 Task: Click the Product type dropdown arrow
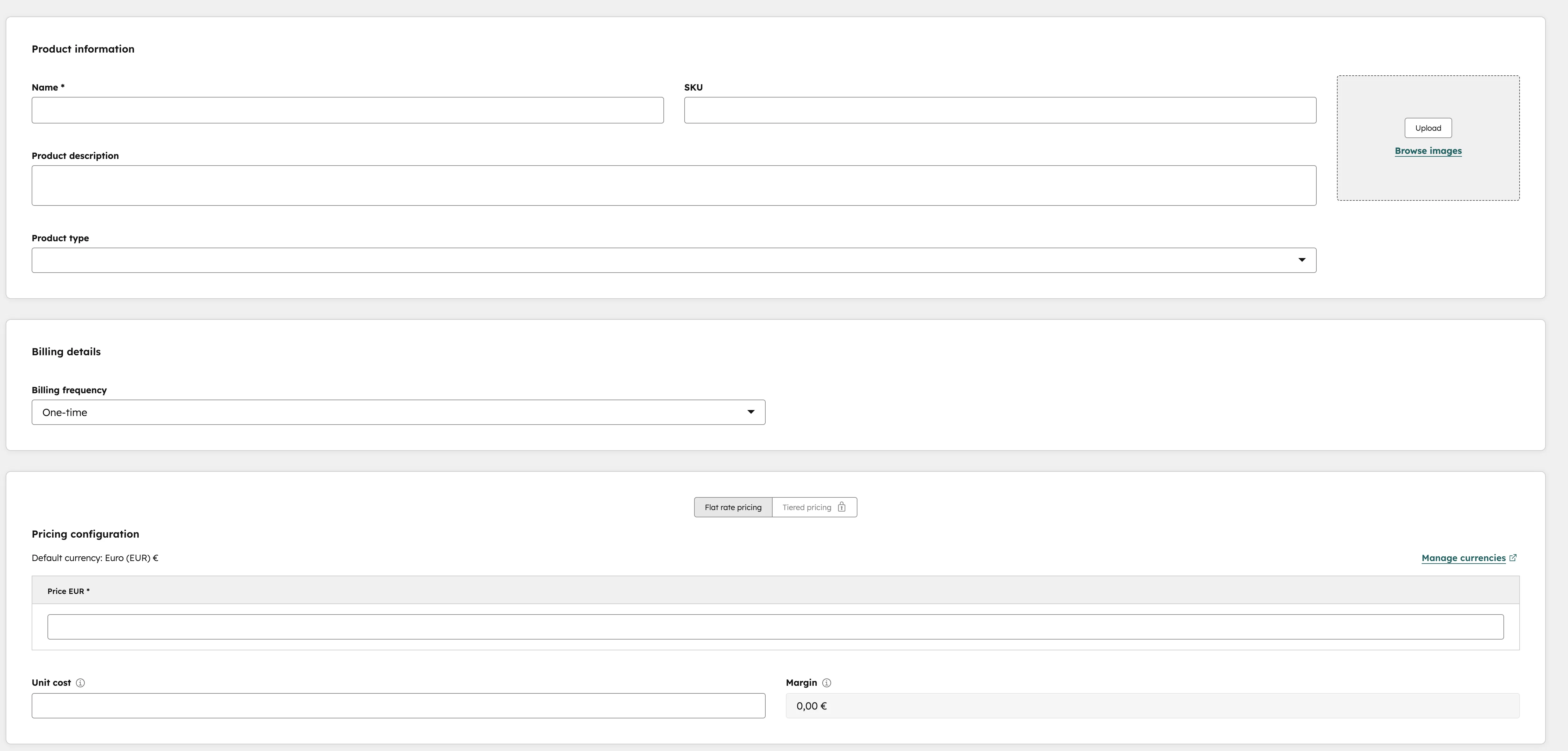1302,260
